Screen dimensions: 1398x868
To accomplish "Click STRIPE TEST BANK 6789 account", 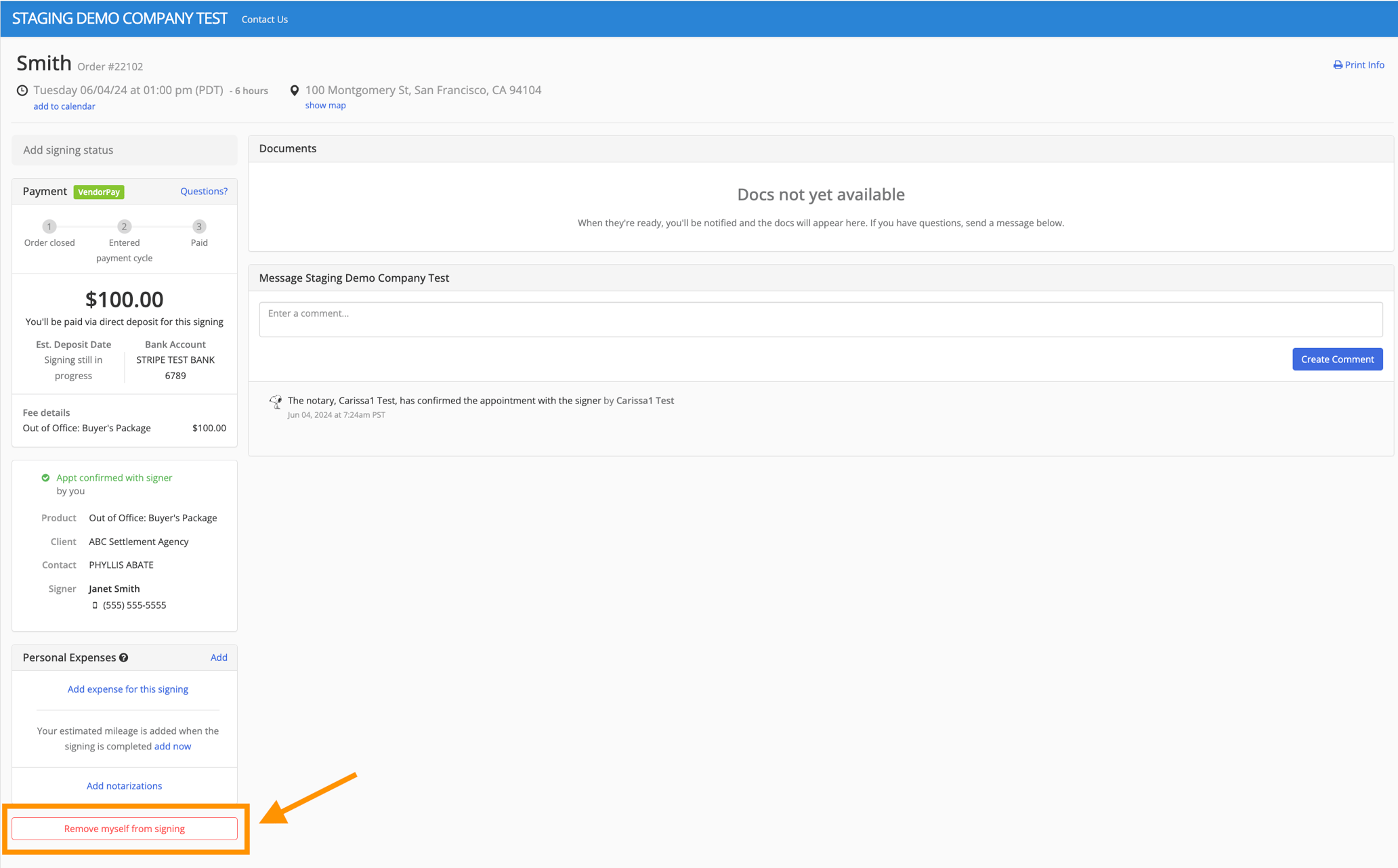I will point(175,368).
